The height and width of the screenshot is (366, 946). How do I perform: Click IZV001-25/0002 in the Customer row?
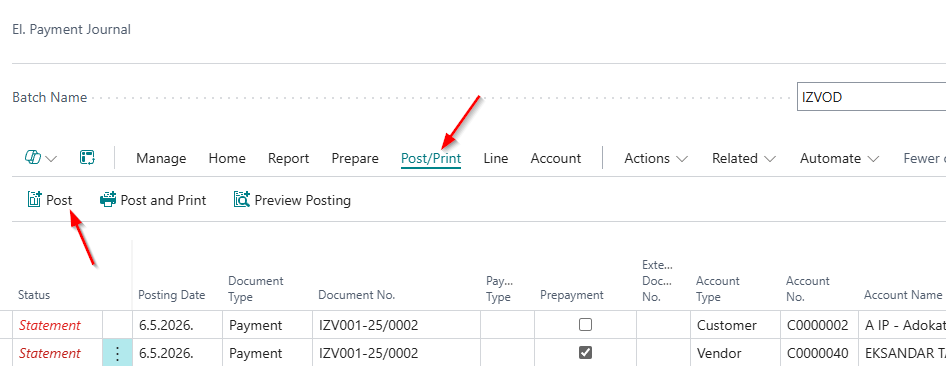[x=369, y=326]
